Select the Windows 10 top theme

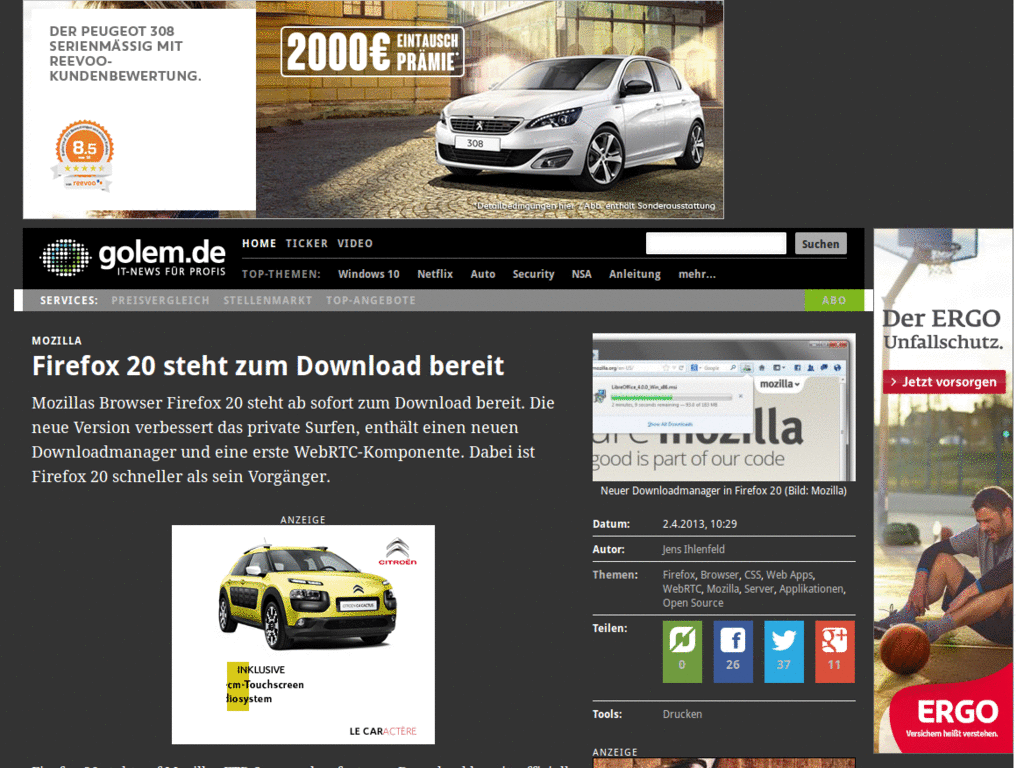[368, 274]
